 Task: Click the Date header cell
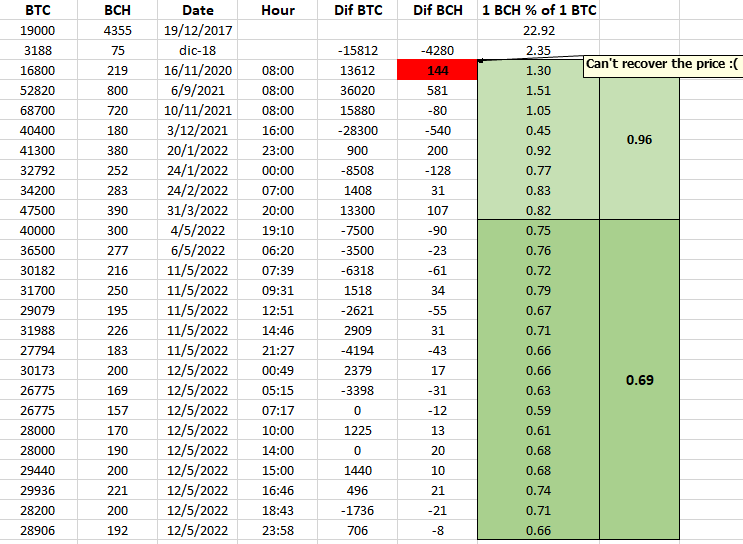click(198, 10)
